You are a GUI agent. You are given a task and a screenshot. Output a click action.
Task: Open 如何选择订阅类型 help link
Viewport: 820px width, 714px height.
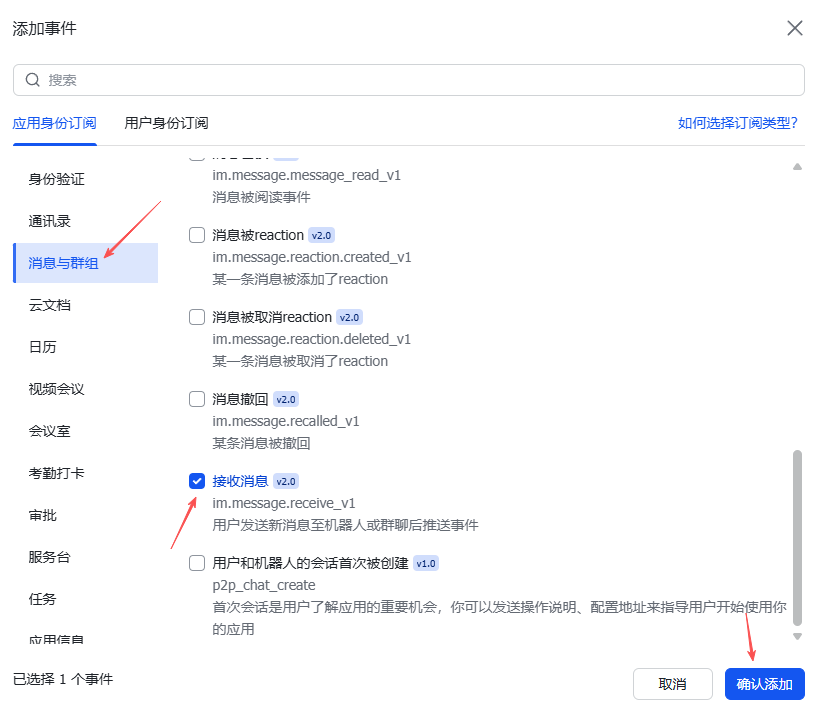pos(737,123)
